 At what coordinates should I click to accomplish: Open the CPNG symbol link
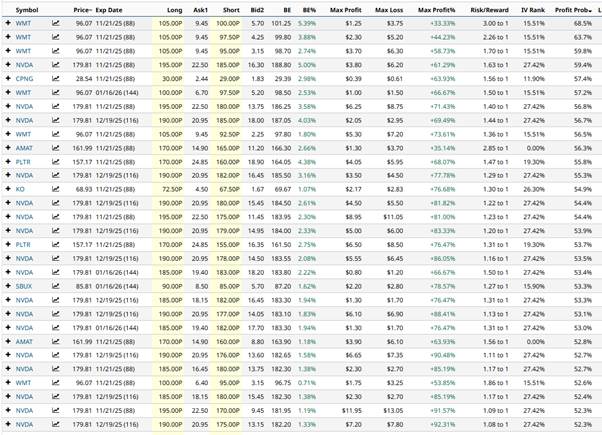coord(25,79)
